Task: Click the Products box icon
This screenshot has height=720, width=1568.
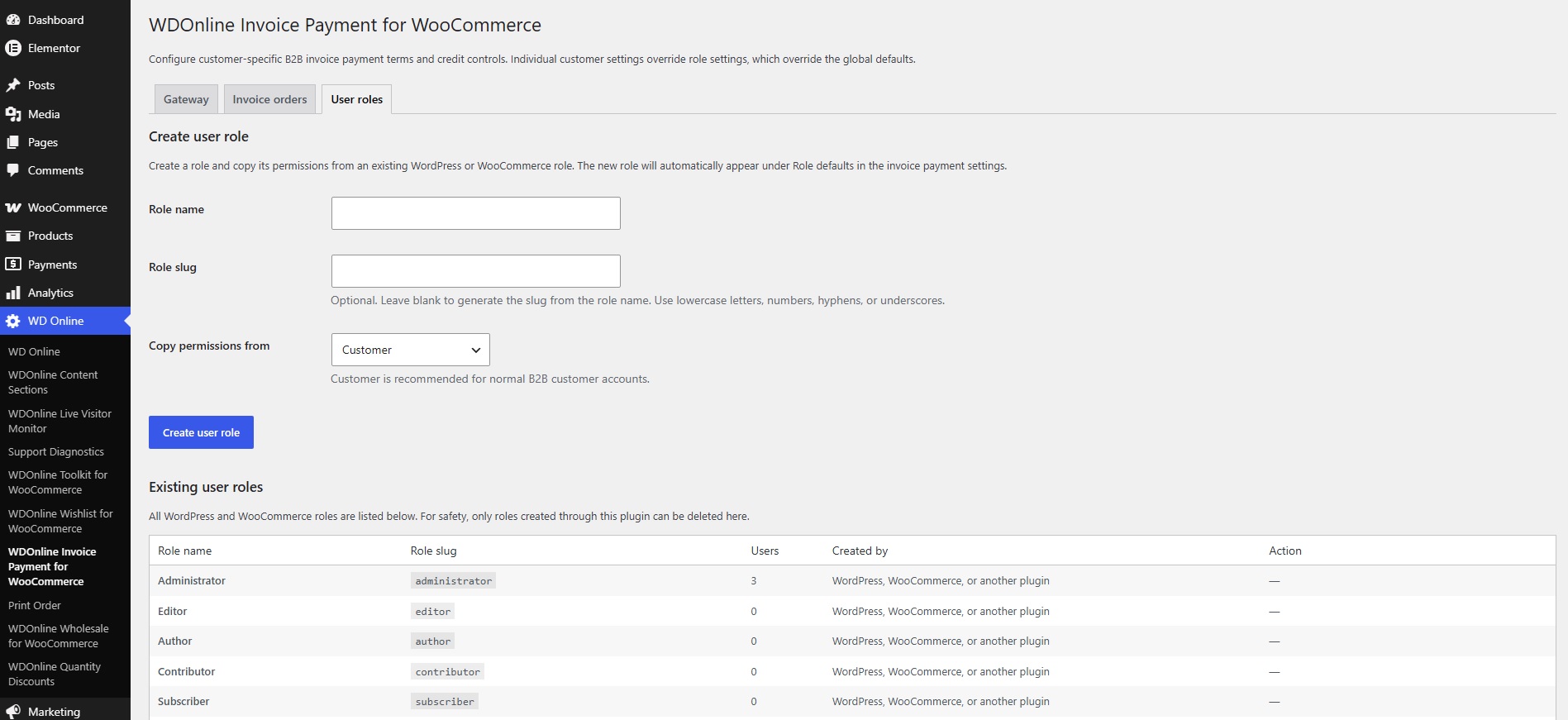Action: 13,236
